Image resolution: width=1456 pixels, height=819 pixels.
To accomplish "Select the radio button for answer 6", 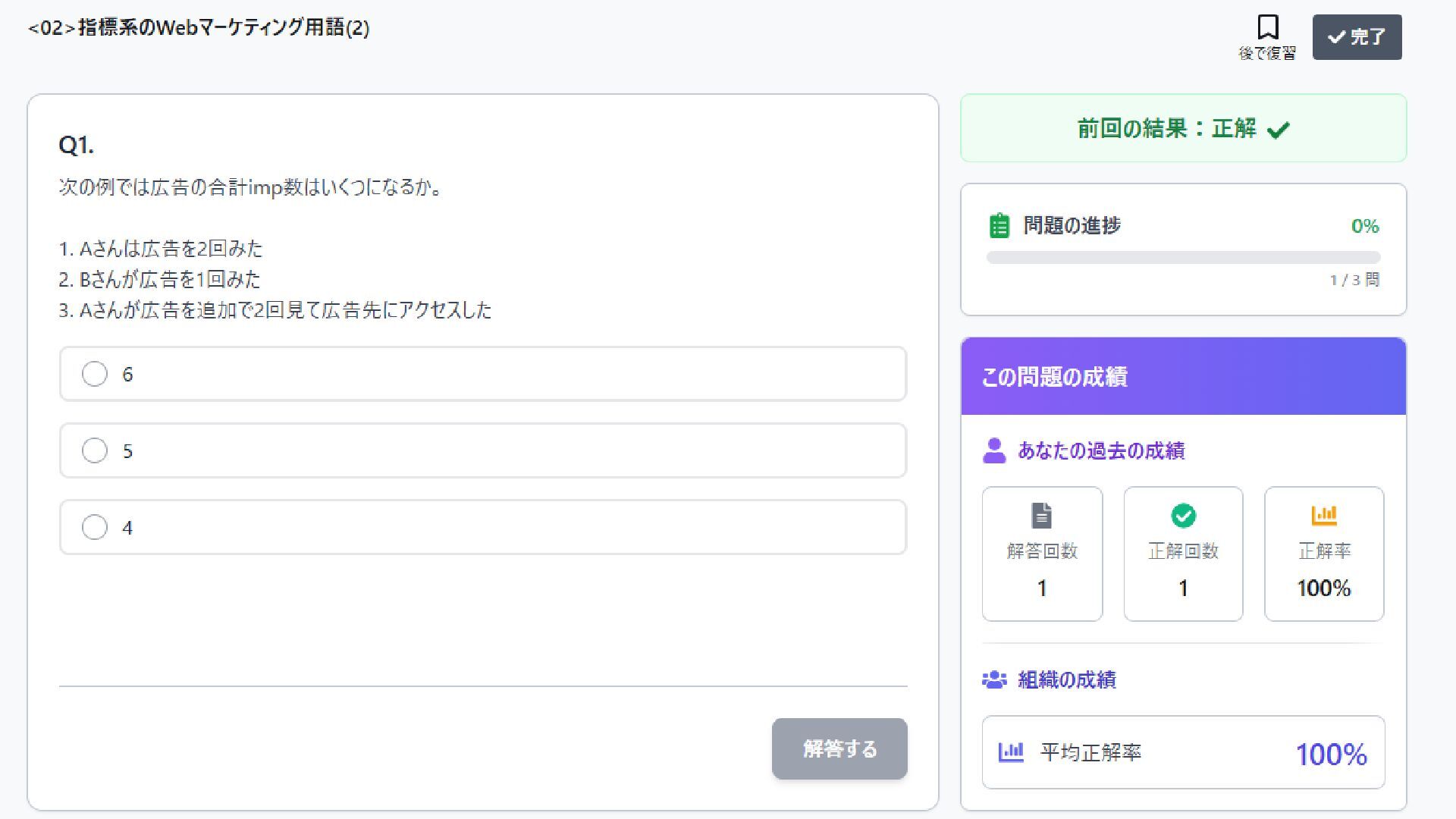I will tap(95, 374).
